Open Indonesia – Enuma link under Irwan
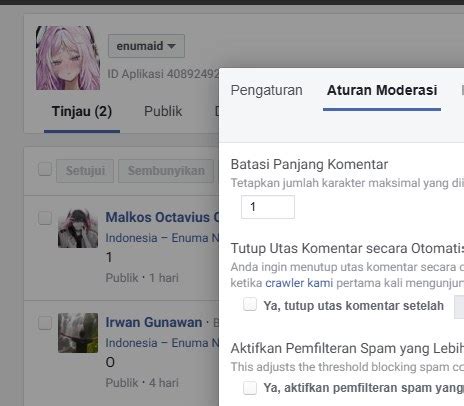The image size is (464, 406). point(162,343)
